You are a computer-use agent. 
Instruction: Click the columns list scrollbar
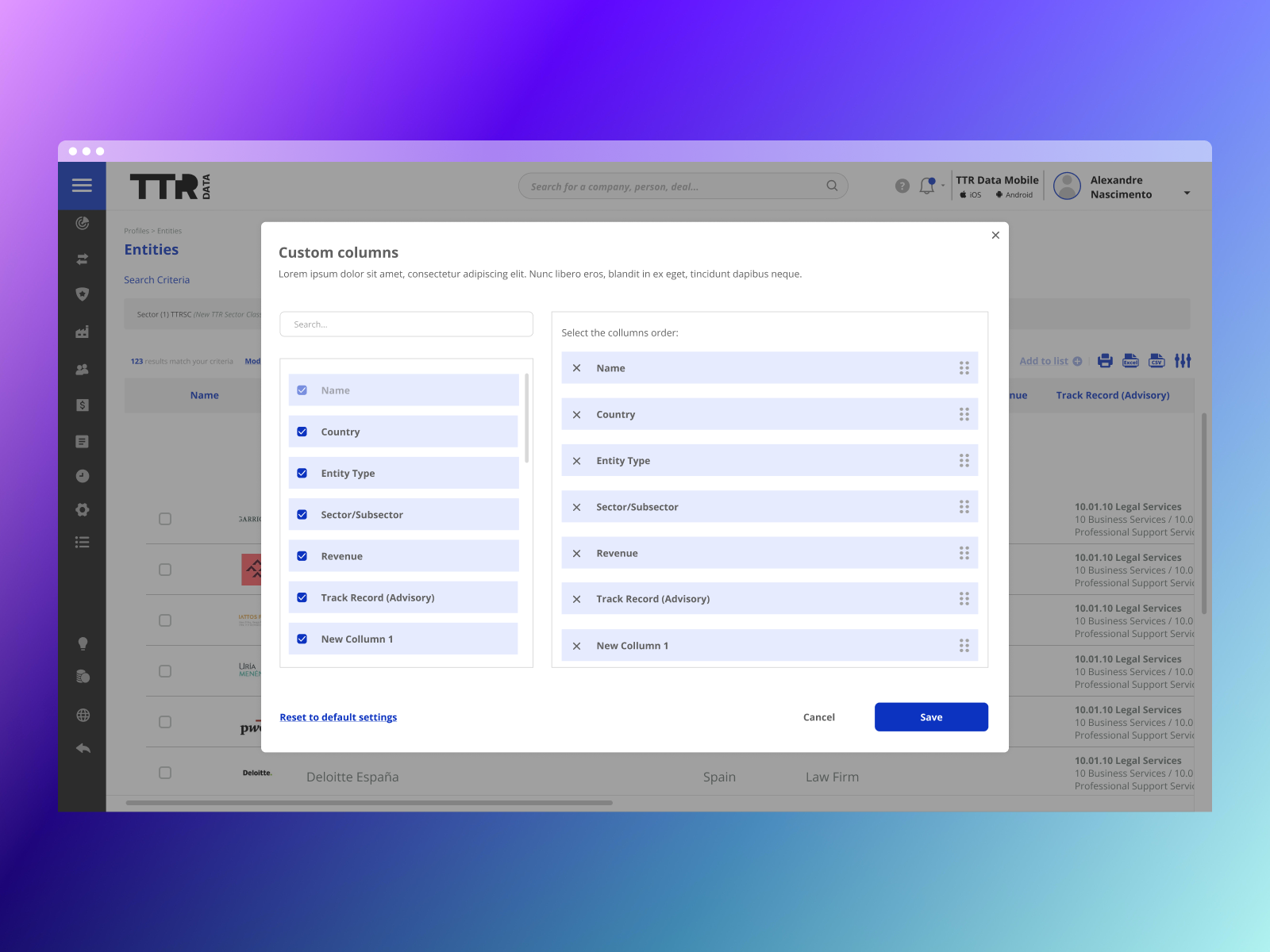pos(527,419)
